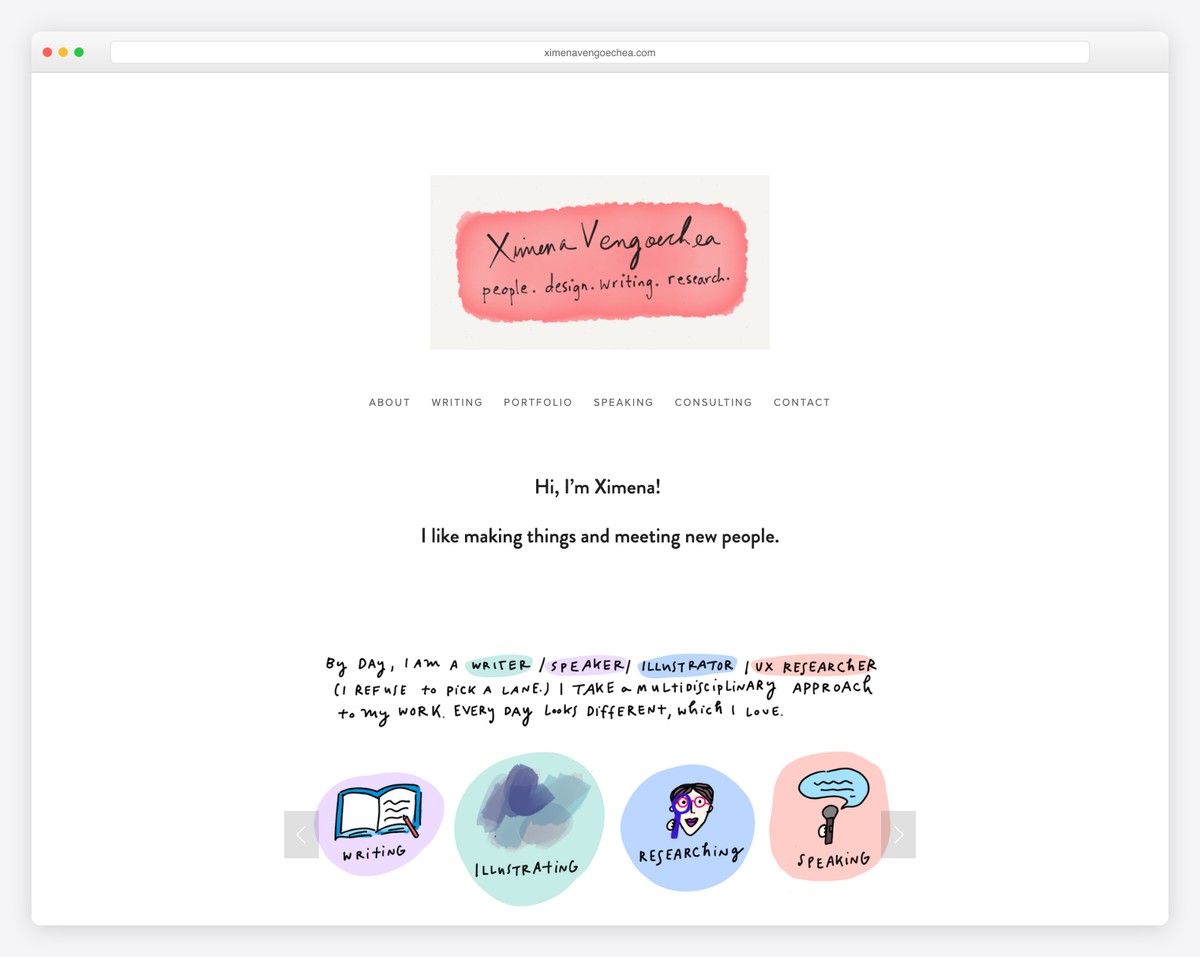Click the Ximena Vengoechea watercolor logo
Image resolution: width=1200 pixels, height=957 pixels.
[x=599, y=262]
